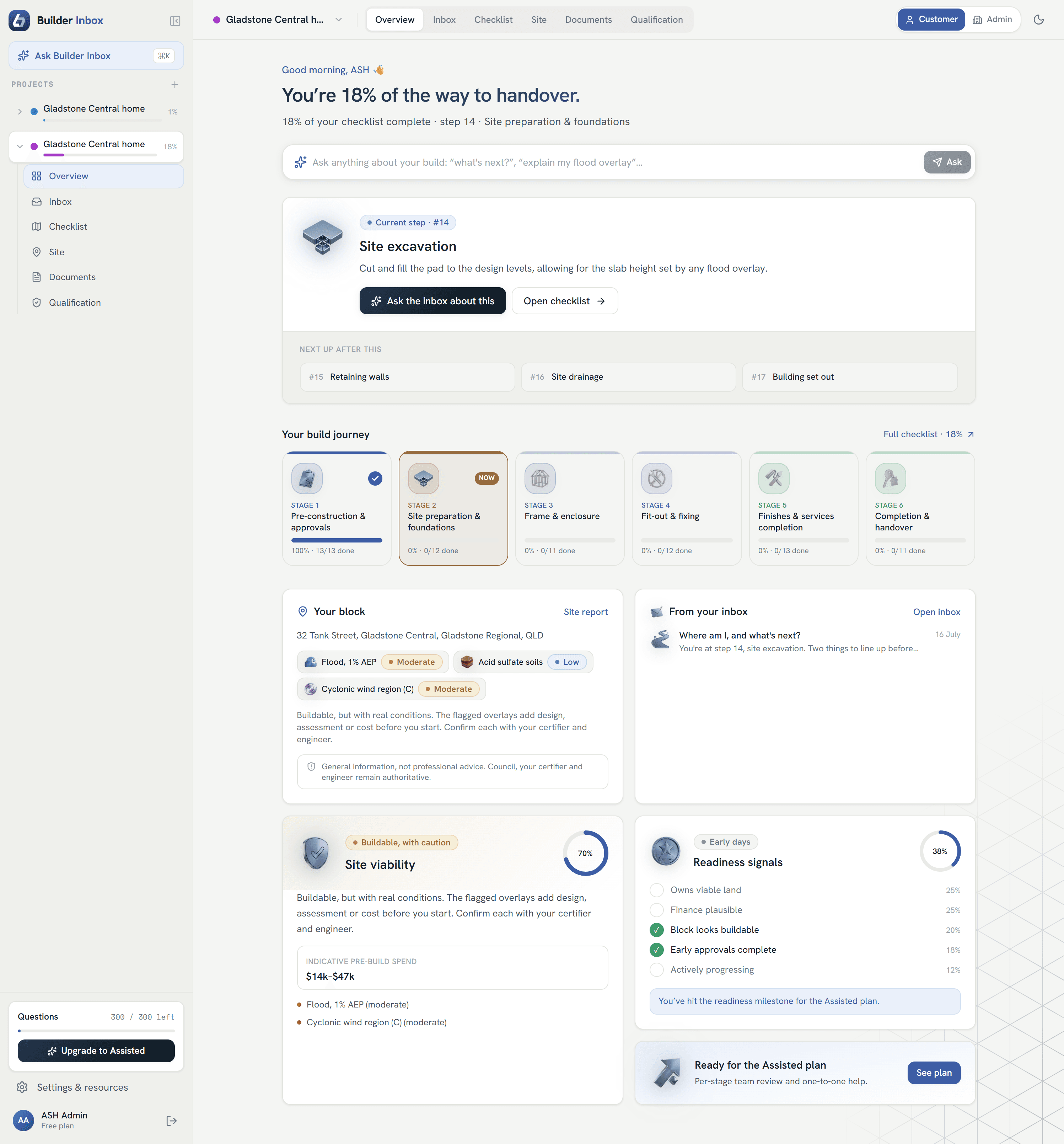Toggle Block looks buildable check
Viewport: 1064px width, 1144px height.
click(656, 930)
